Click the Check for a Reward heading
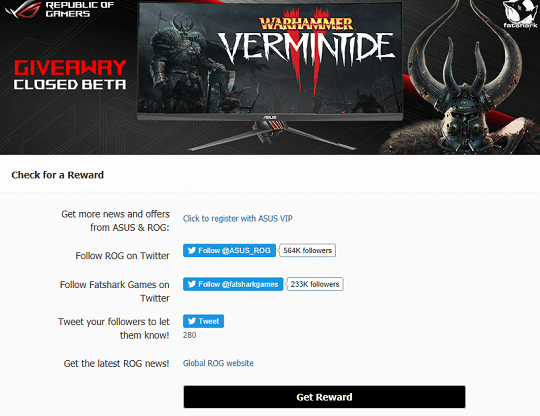 click(58, 175)
